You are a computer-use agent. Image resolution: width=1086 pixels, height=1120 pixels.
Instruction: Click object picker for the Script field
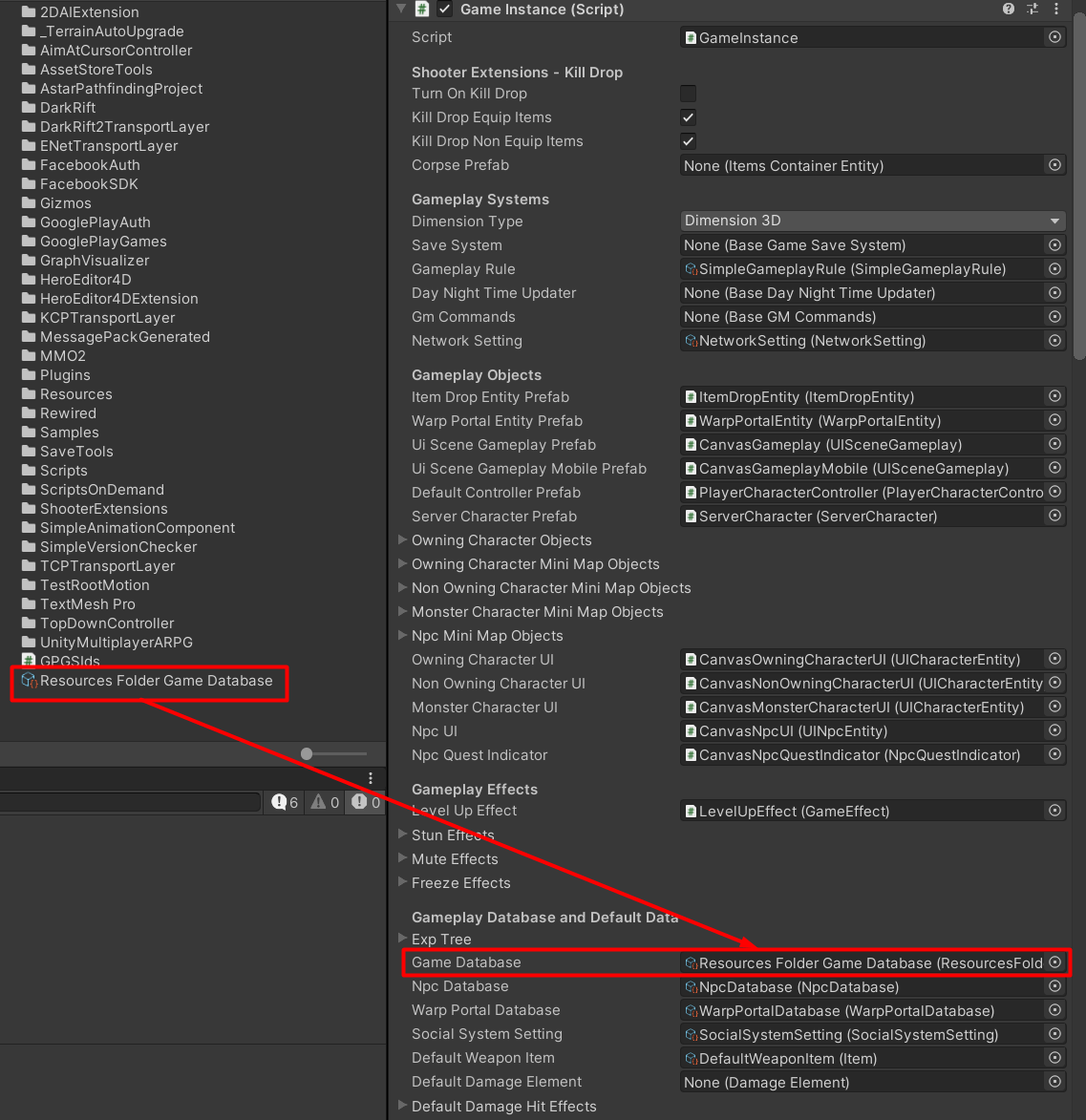[1054, 37]
